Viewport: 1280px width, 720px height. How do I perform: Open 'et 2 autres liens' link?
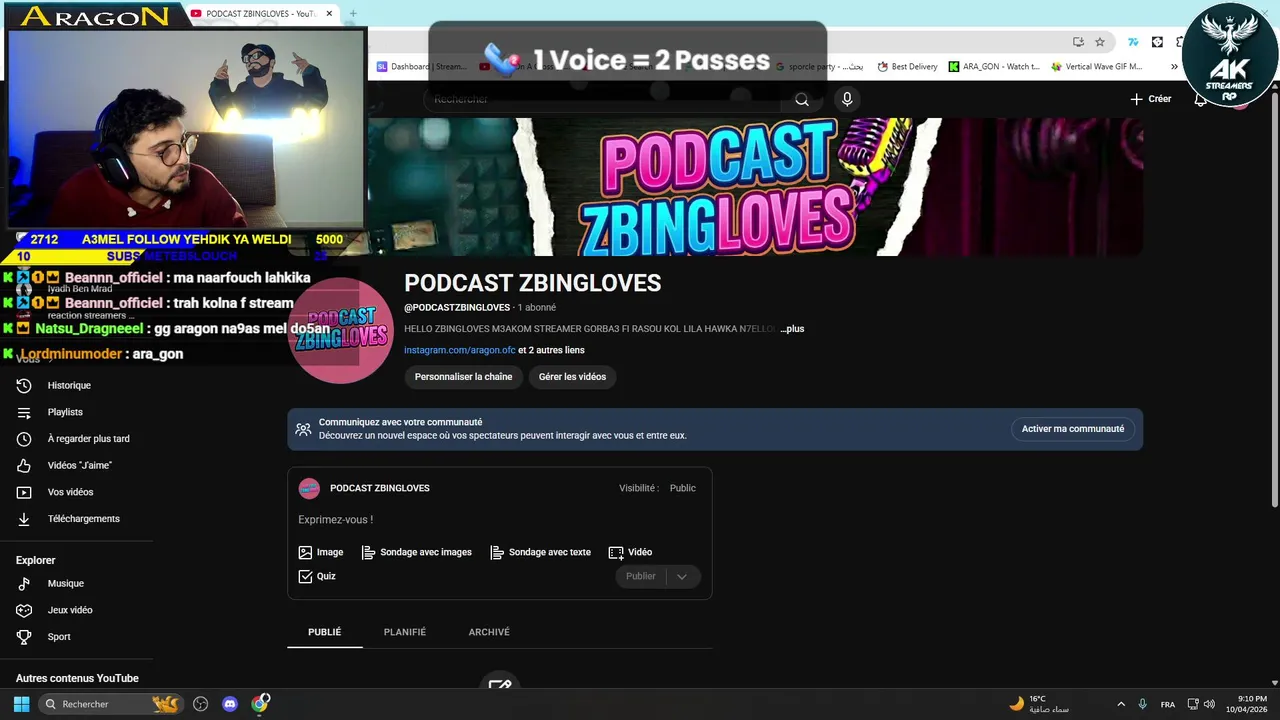point(552,351)
